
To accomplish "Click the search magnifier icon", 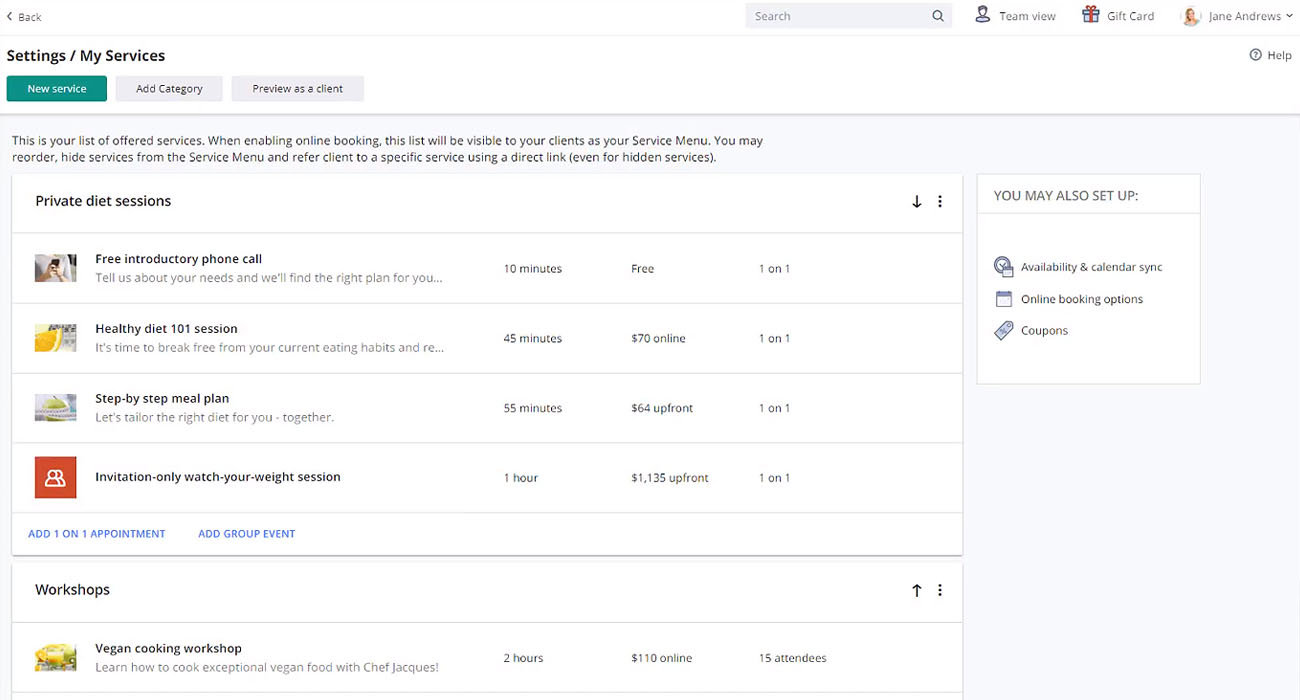I will [x=937, y=16].
